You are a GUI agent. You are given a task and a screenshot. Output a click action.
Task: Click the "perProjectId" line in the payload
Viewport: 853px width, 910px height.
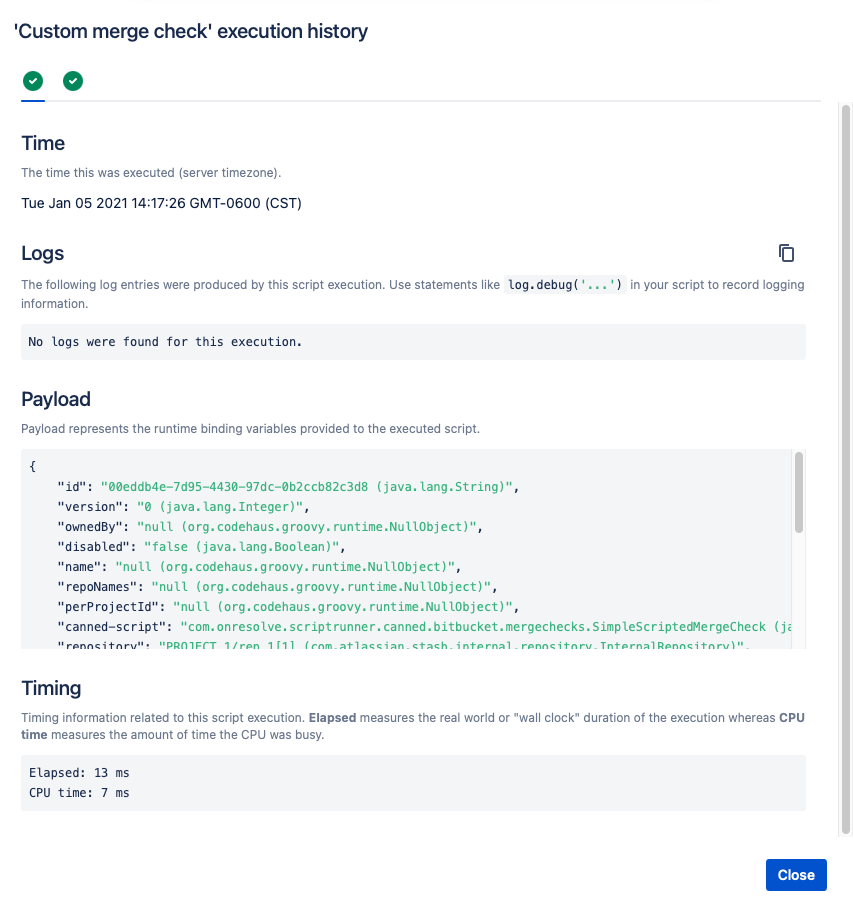[288, 606]
